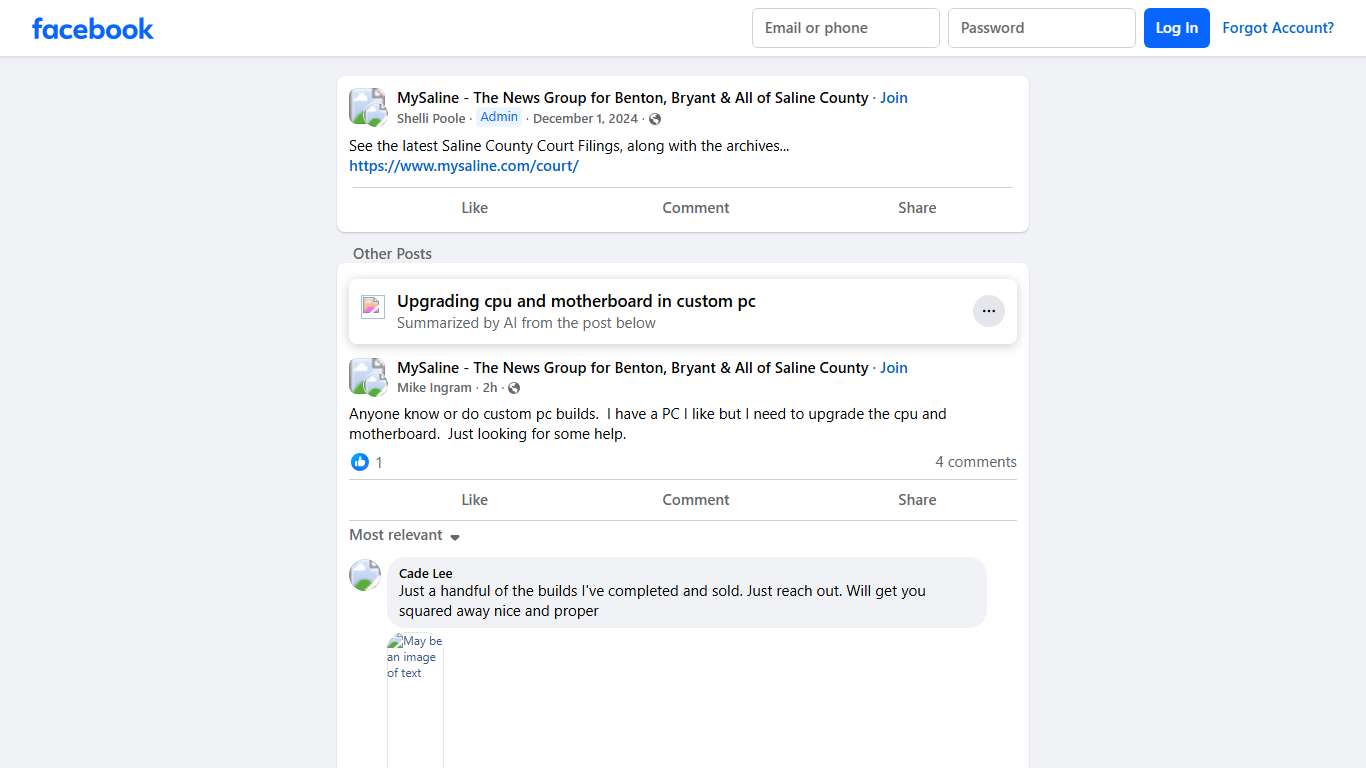Open the MySaline group profile picture

point(367,105)
